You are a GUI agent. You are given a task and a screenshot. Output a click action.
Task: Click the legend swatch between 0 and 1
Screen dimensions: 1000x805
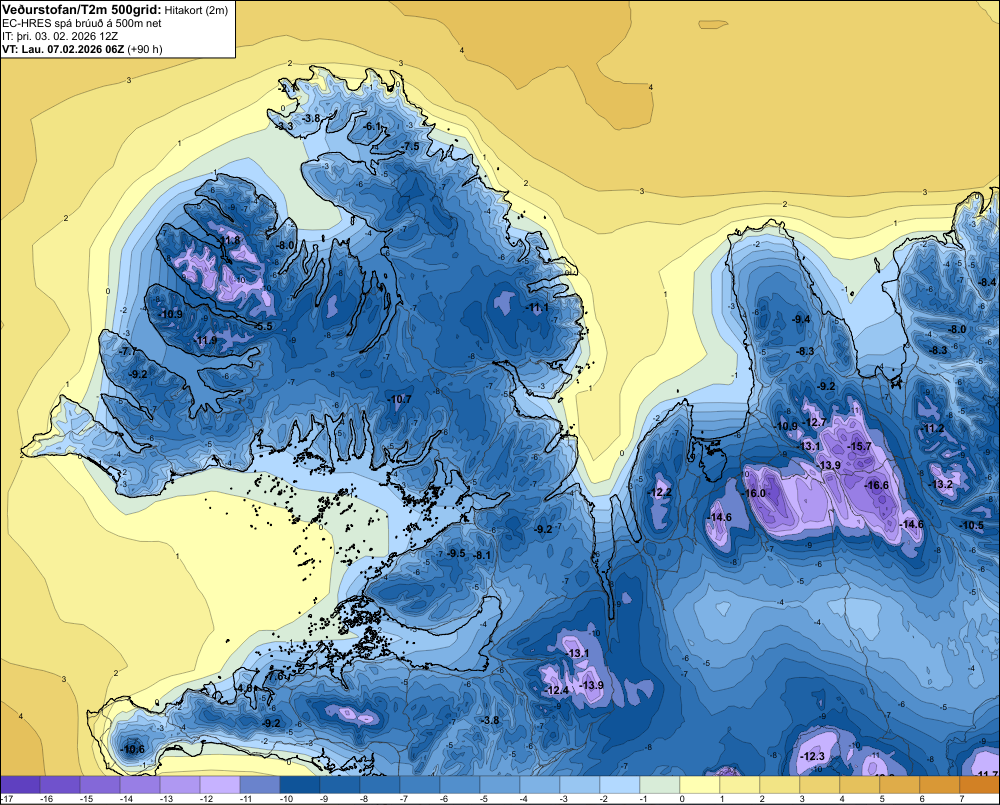[700, 785]
